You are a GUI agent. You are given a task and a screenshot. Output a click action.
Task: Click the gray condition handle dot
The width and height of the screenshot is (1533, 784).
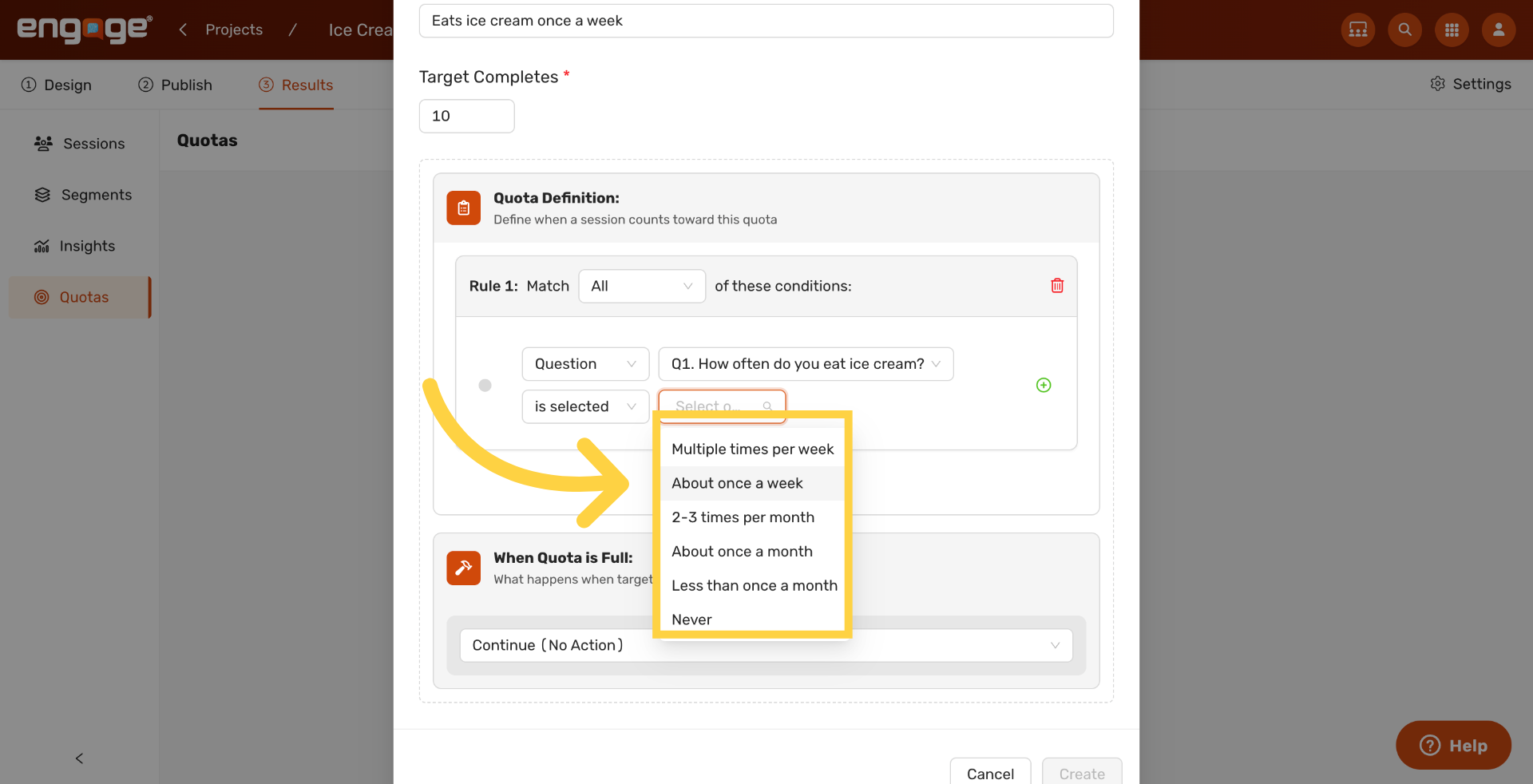point(485,385)
